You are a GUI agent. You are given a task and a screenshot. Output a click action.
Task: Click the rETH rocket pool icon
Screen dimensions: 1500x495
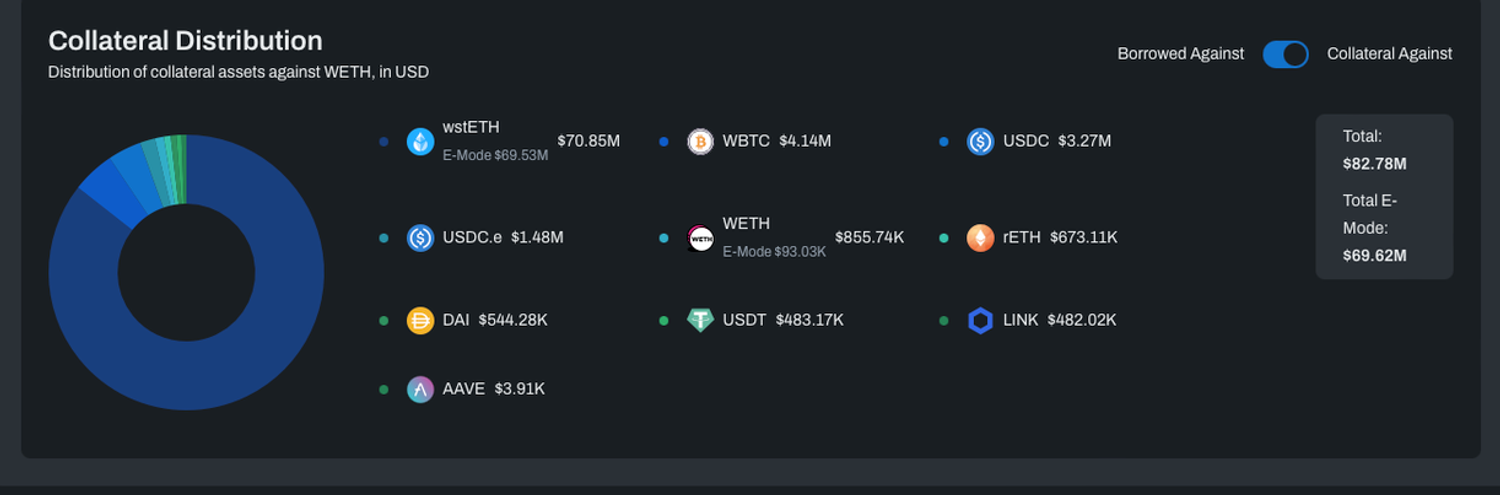980,238
